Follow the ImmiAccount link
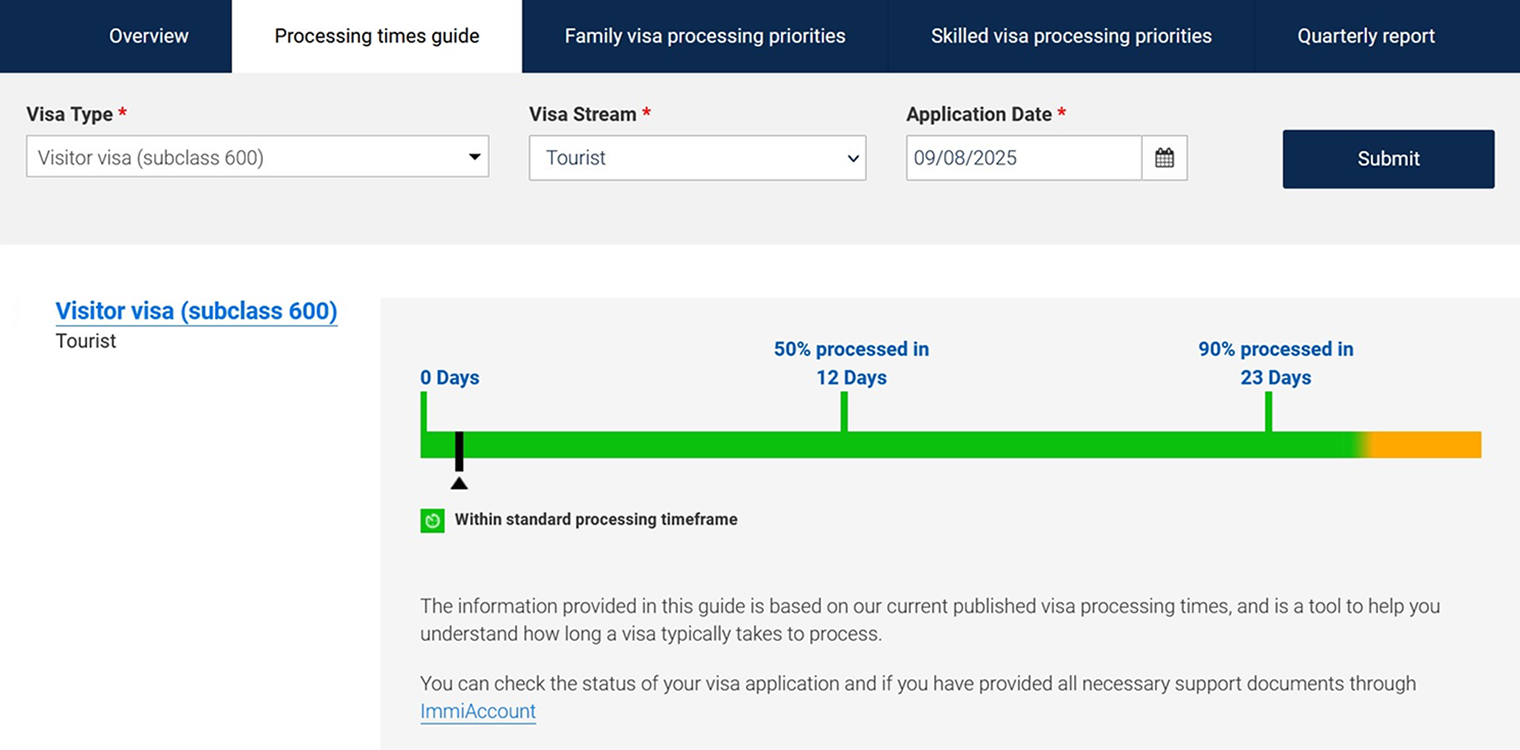Viewport: 1520px width, 750px height. coord(478,711)
